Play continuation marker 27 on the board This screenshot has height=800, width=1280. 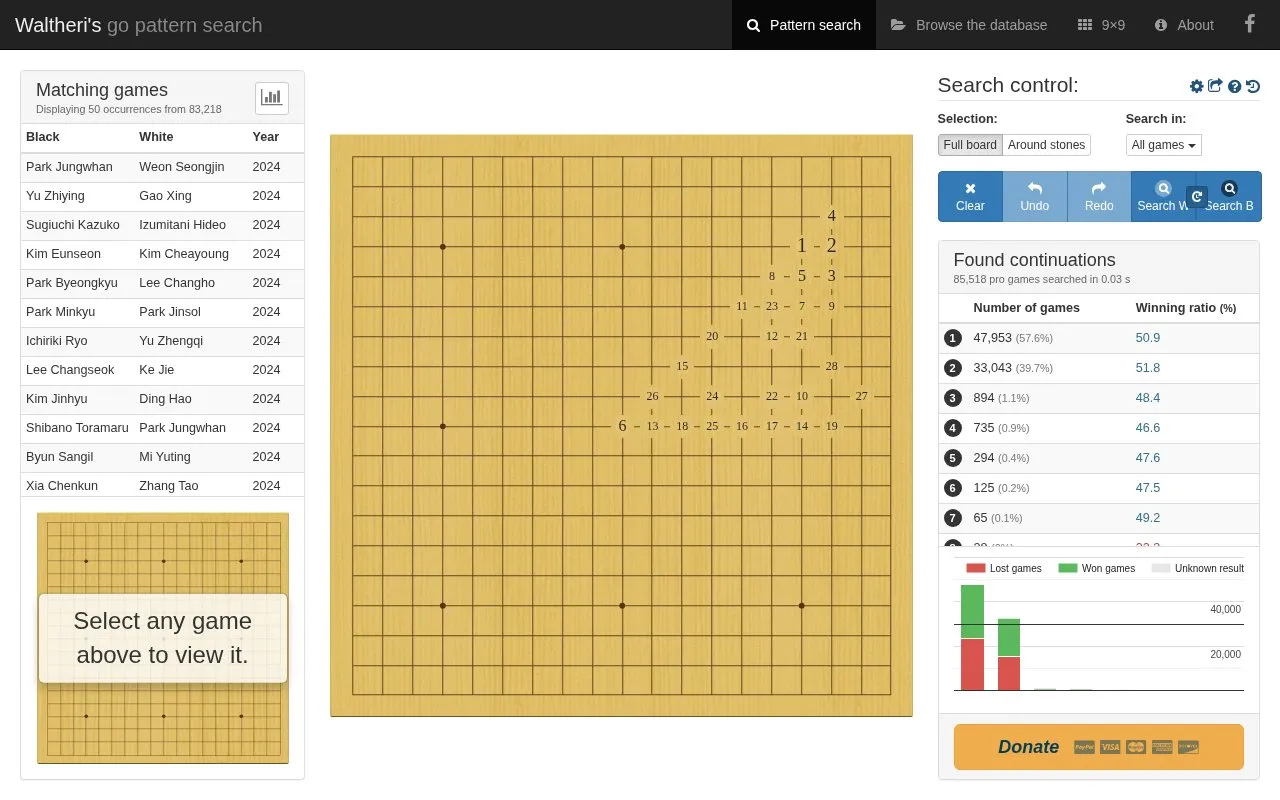(x=861, y=396)
